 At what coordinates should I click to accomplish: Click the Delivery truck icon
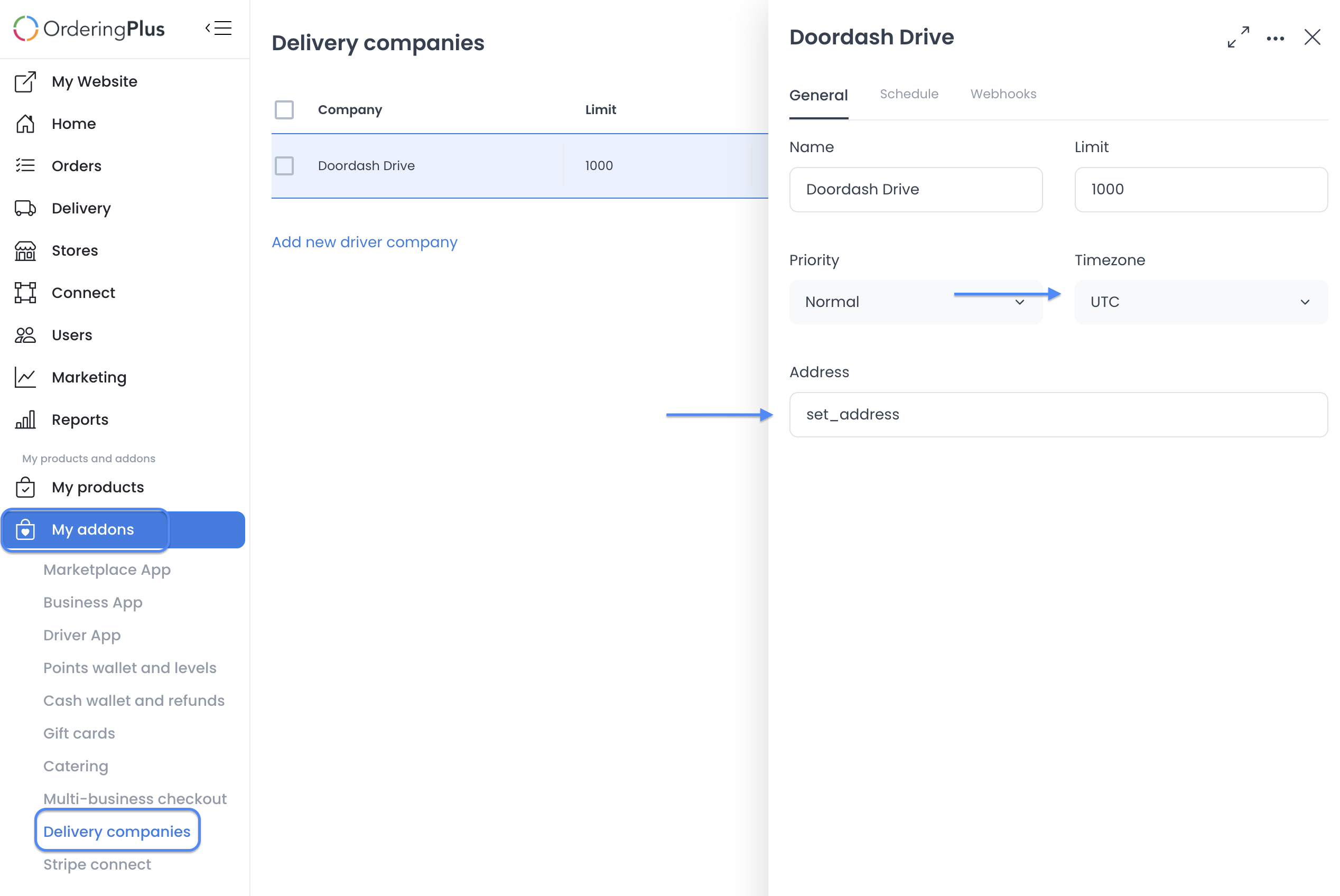click(25, 208)
